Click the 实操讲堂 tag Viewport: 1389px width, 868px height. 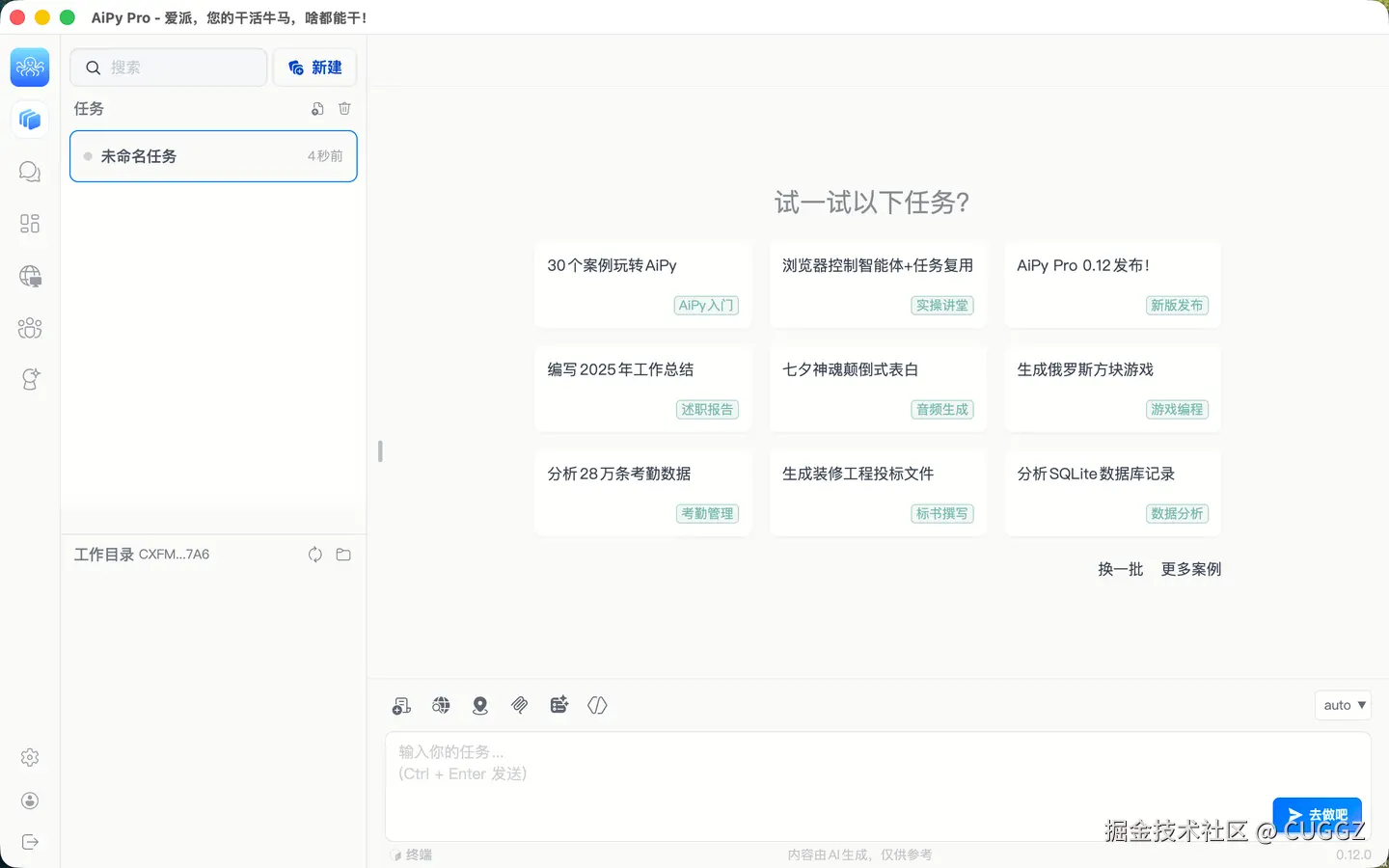pos(942,306)
